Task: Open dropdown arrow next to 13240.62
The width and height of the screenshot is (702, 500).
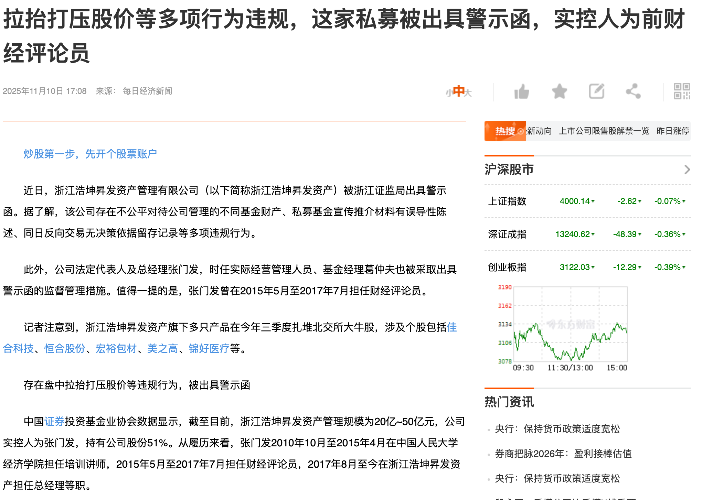Action: [x=593, y=234]
